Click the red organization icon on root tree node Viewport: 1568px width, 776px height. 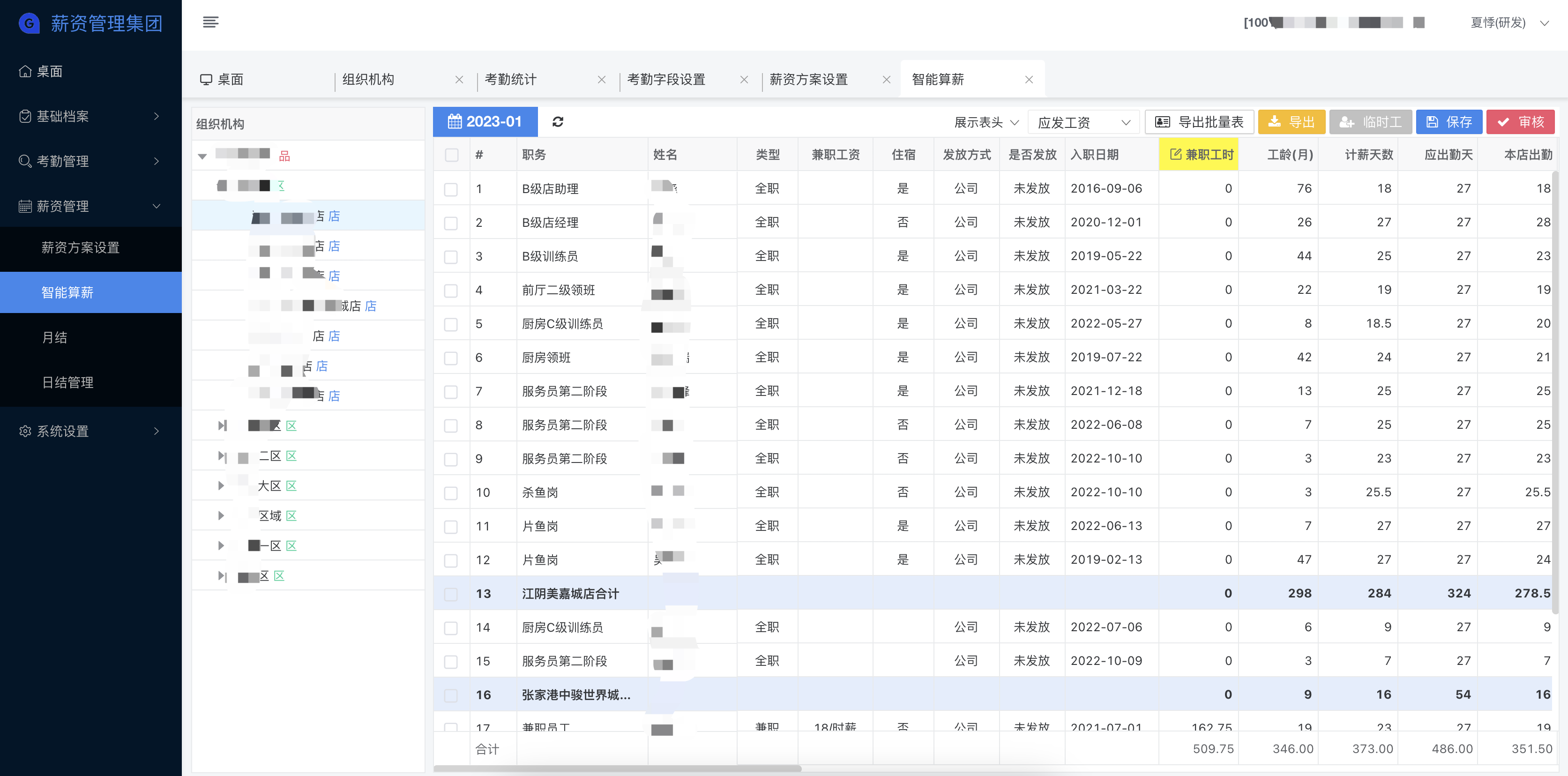point(284,156)
